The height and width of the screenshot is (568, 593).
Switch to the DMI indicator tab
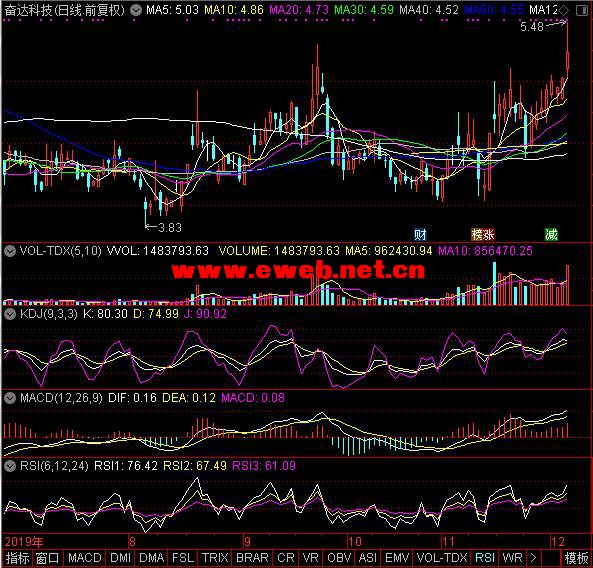pyautogui.click(x=121, y=558)
